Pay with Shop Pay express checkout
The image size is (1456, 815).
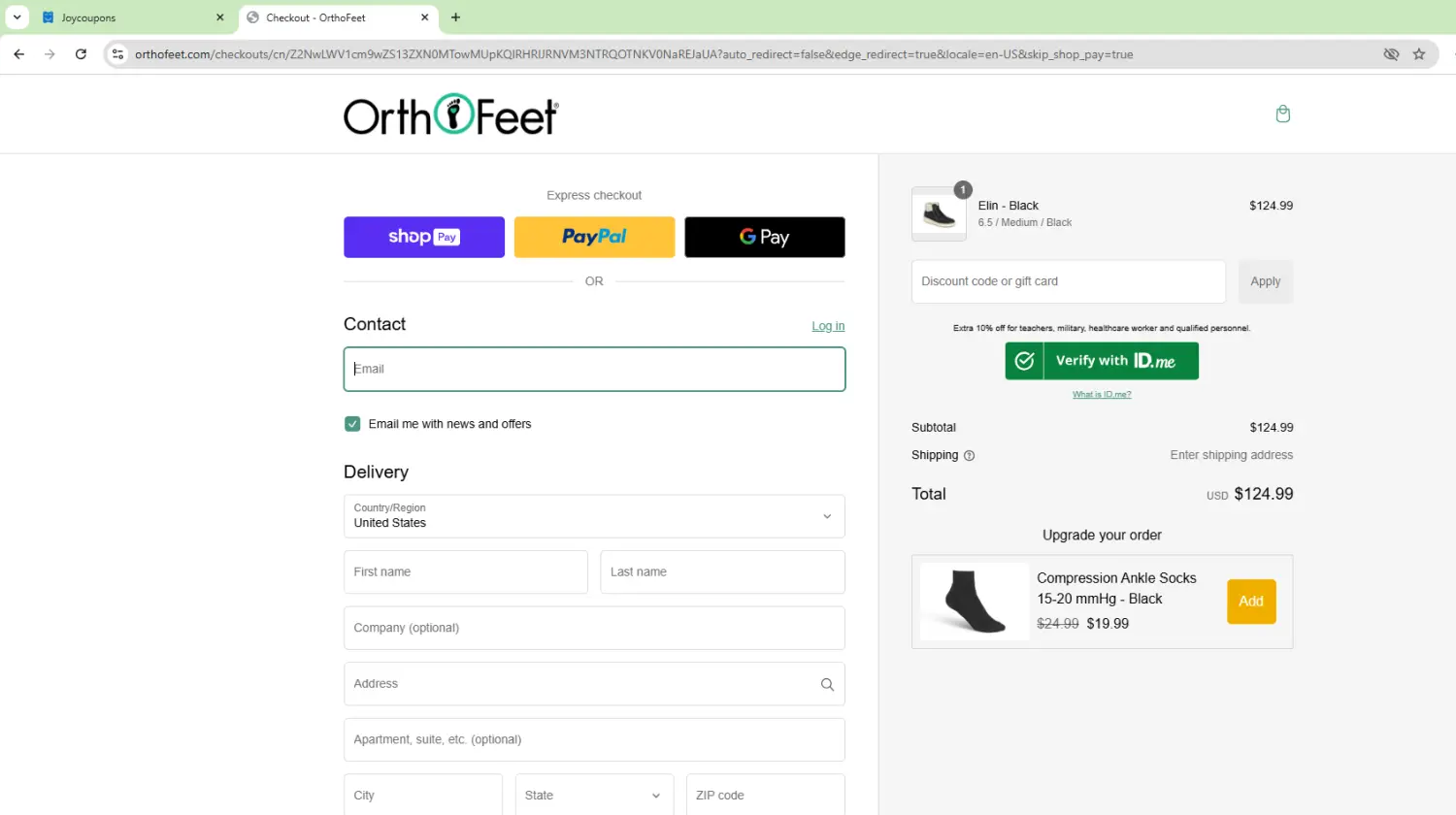click(x=424, y=237)
